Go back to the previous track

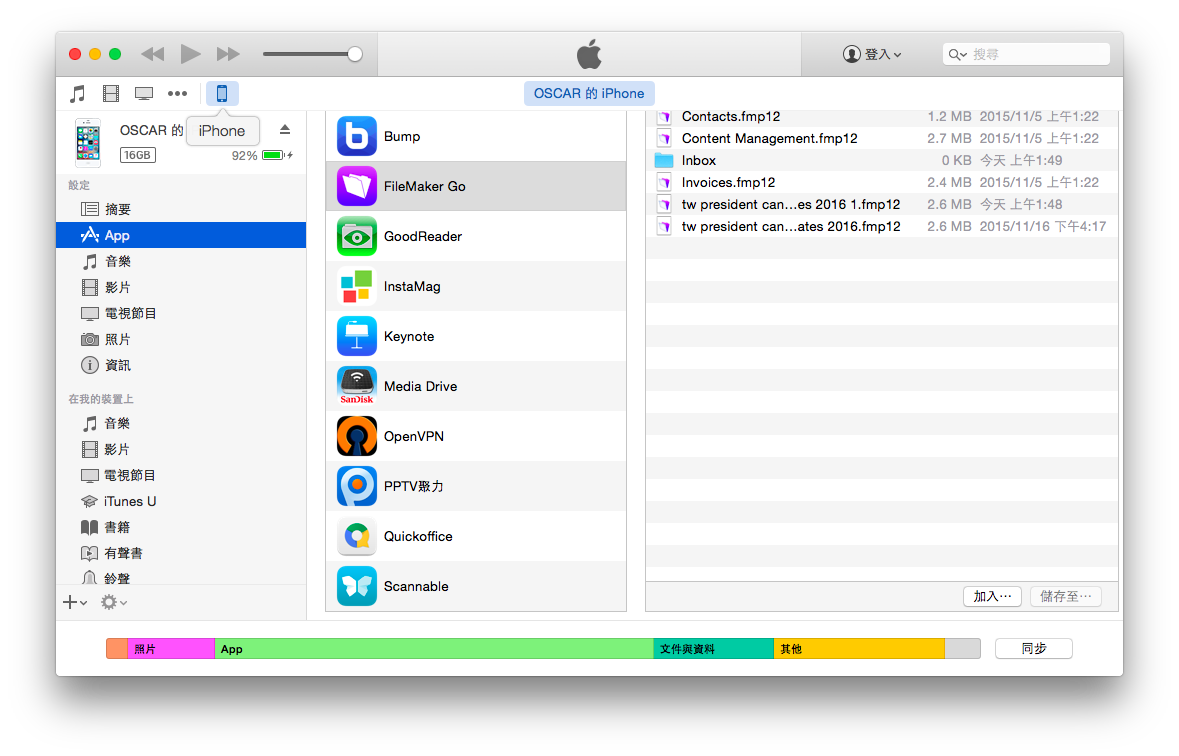coord(153,54)
